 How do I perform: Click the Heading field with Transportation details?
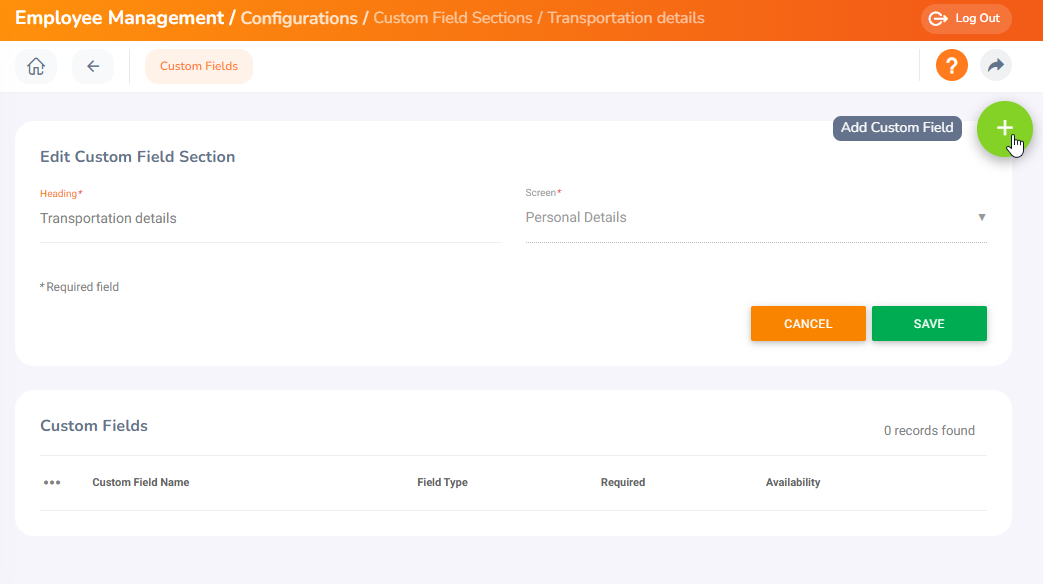click(x=269, y=218)
